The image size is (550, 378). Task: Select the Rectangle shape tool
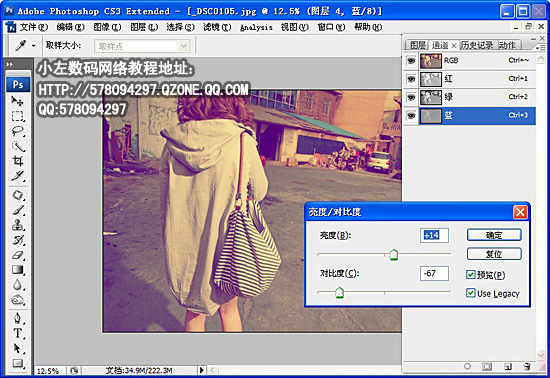point(18,363)
